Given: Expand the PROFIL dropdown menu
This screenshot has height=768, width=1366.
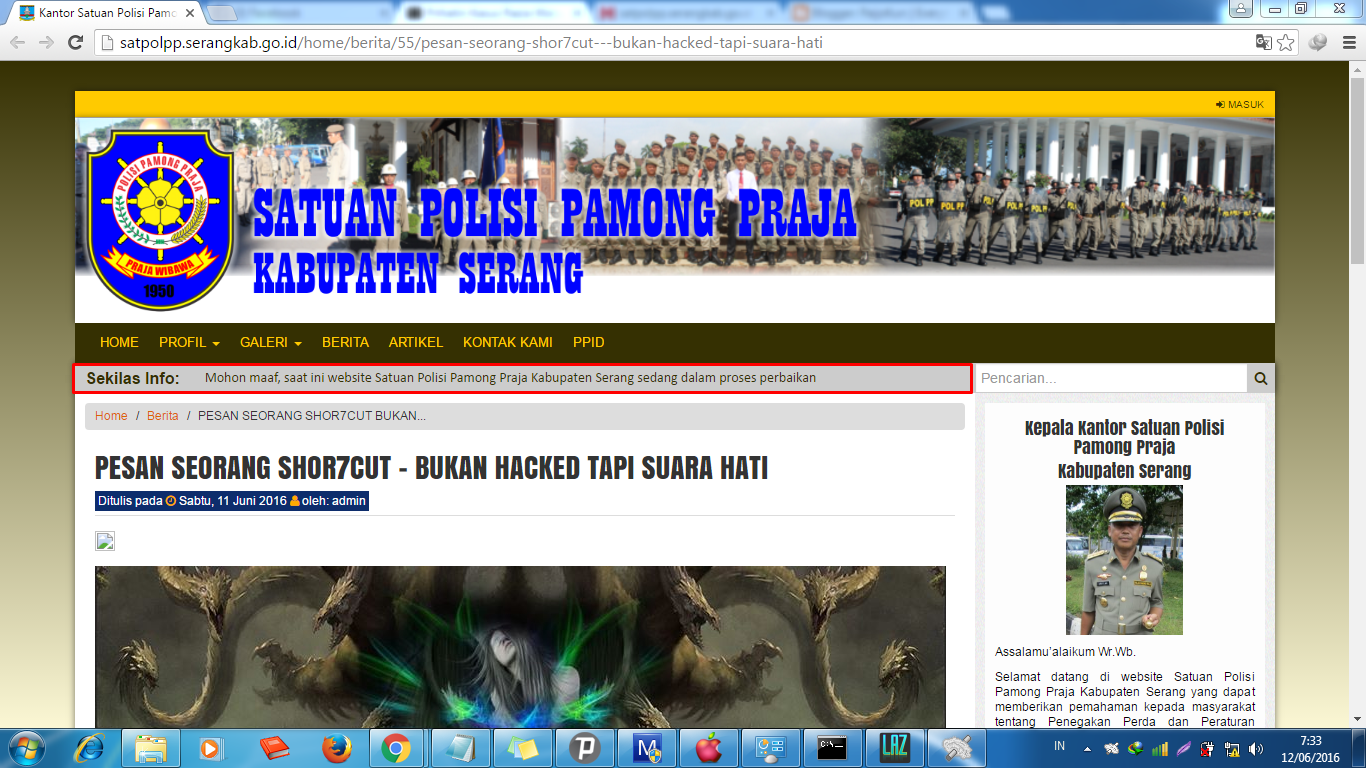Looking at the screenshot, I should [189, 342].
